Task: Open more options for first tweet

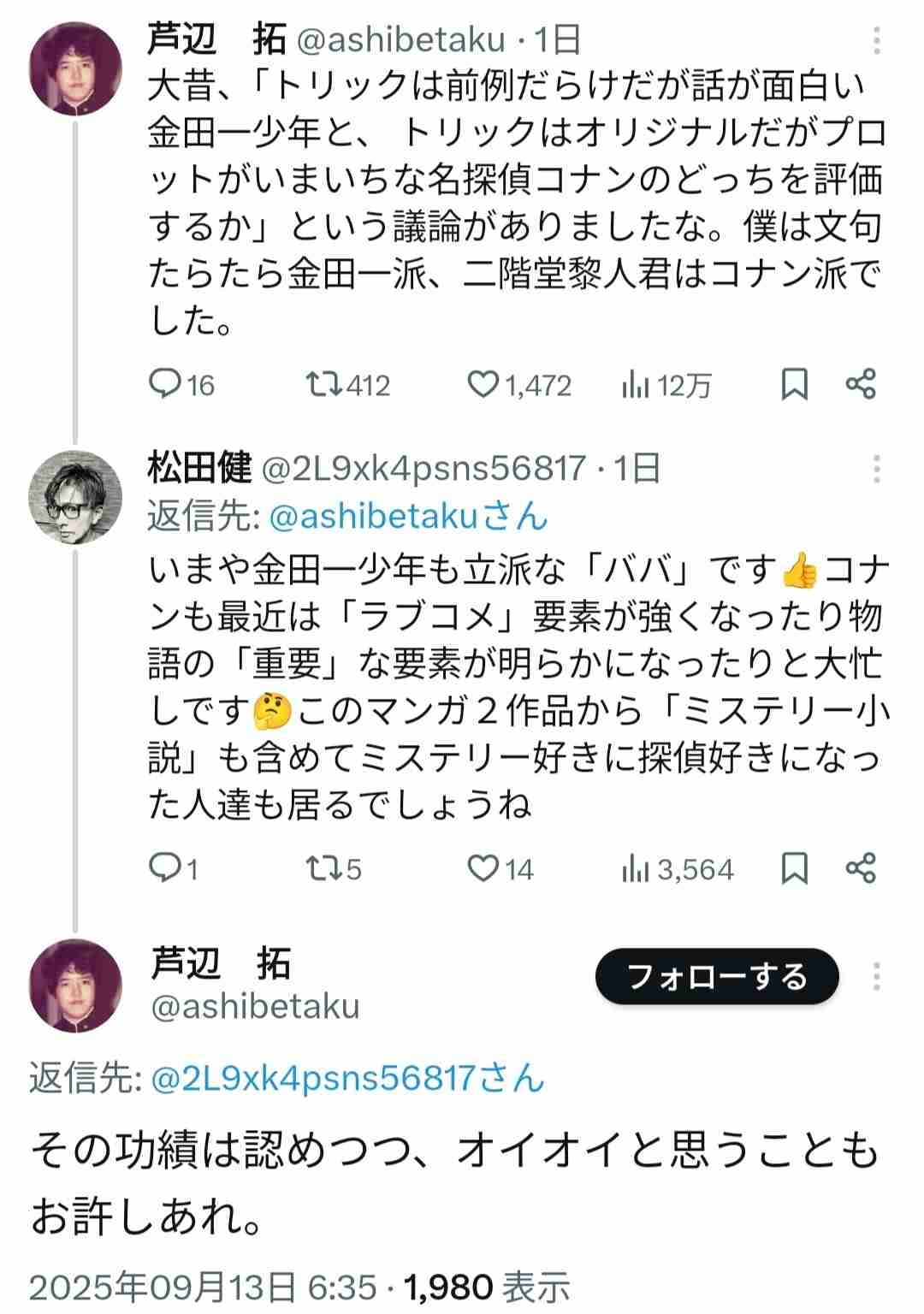Action: (x=877, y=40)
